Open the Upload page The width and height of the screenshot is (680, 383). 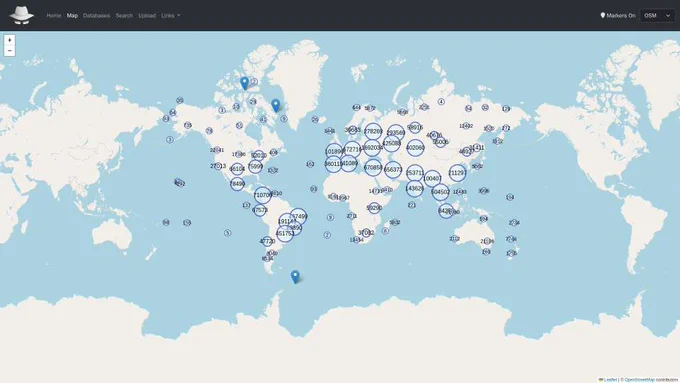tap(147, 16)
